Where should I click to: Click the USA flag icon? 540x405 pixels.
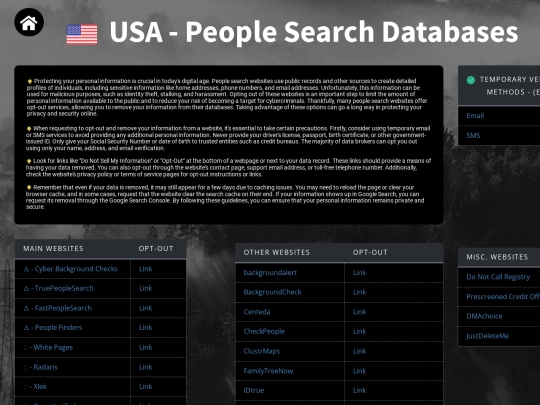(x=82, y=34)
